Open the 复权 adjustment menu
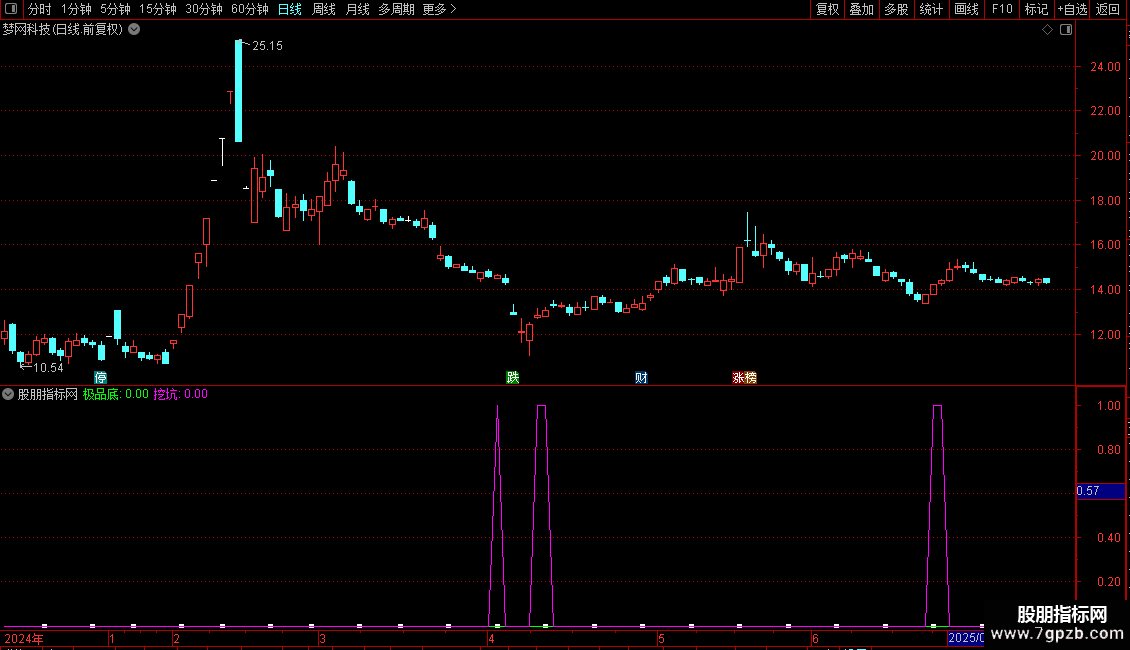Viewport: 1130px width, 650px height. pyautogui.click(x=827, y=9)
